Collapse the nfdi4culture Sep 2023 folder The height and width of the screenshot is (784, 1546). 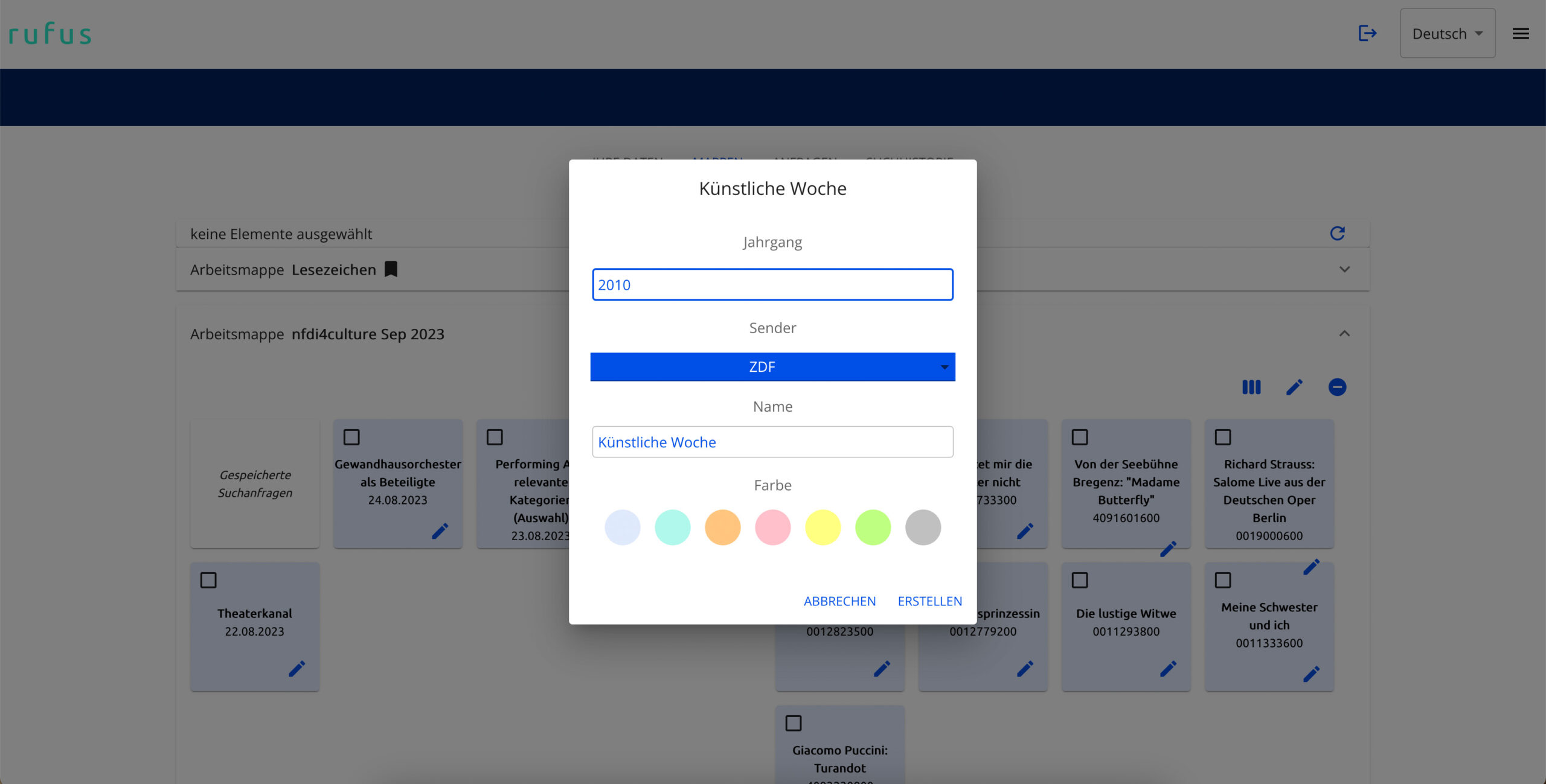pyautogui.click(x=1344, y=334)
